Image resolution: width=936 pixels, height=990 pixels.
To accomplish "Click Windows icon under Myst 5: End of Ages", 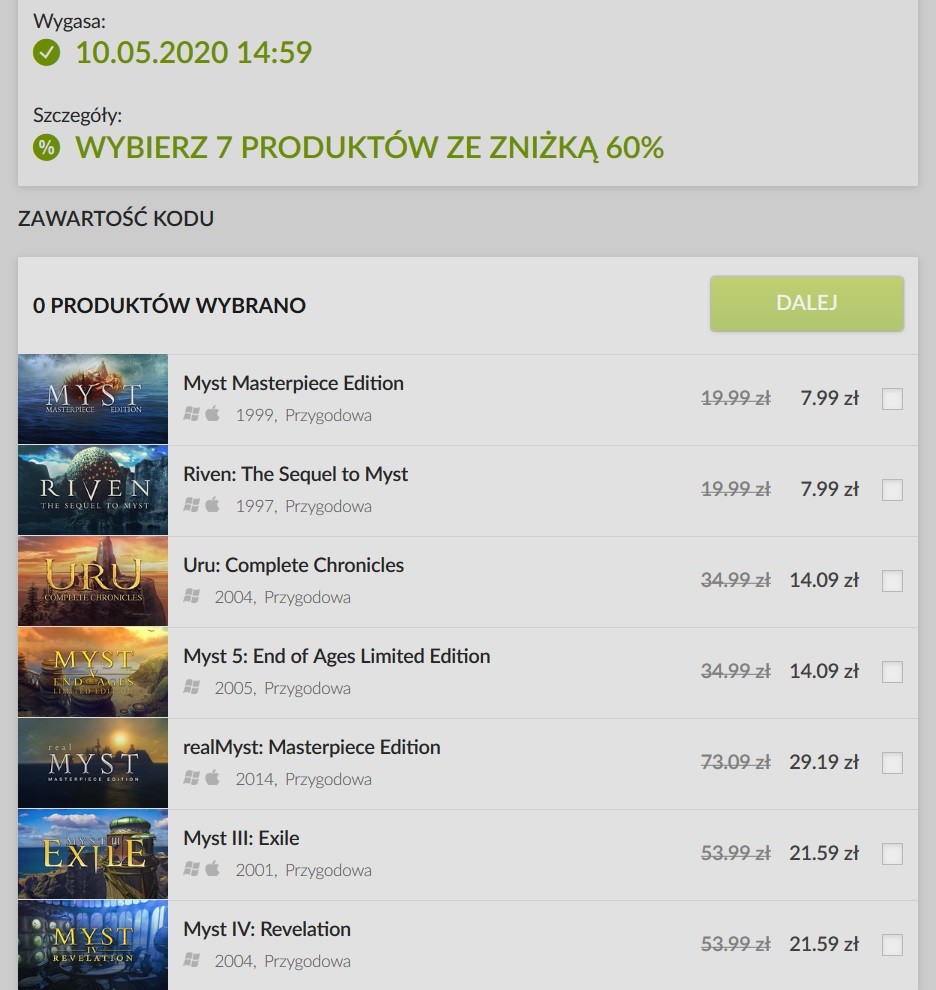I will pos(191,686).
